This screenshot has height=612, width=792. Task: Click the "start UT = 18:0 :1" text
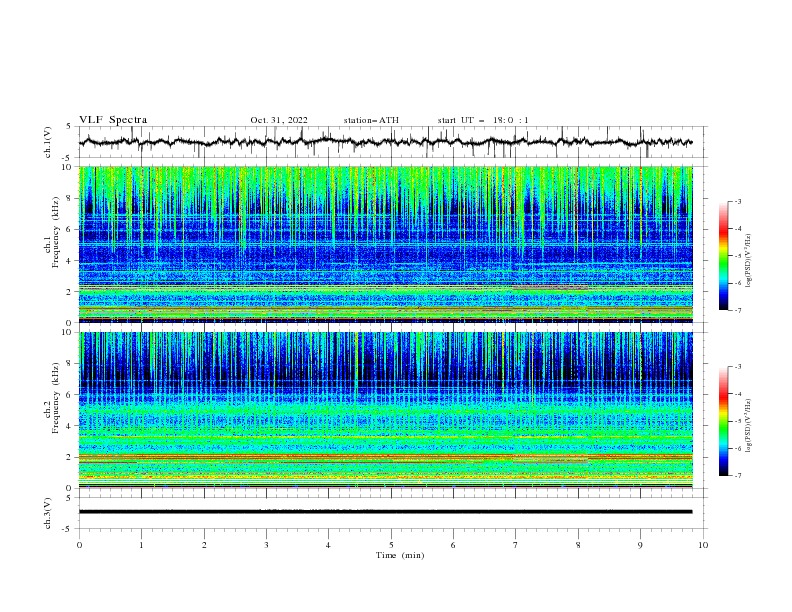tap(483, 120)
